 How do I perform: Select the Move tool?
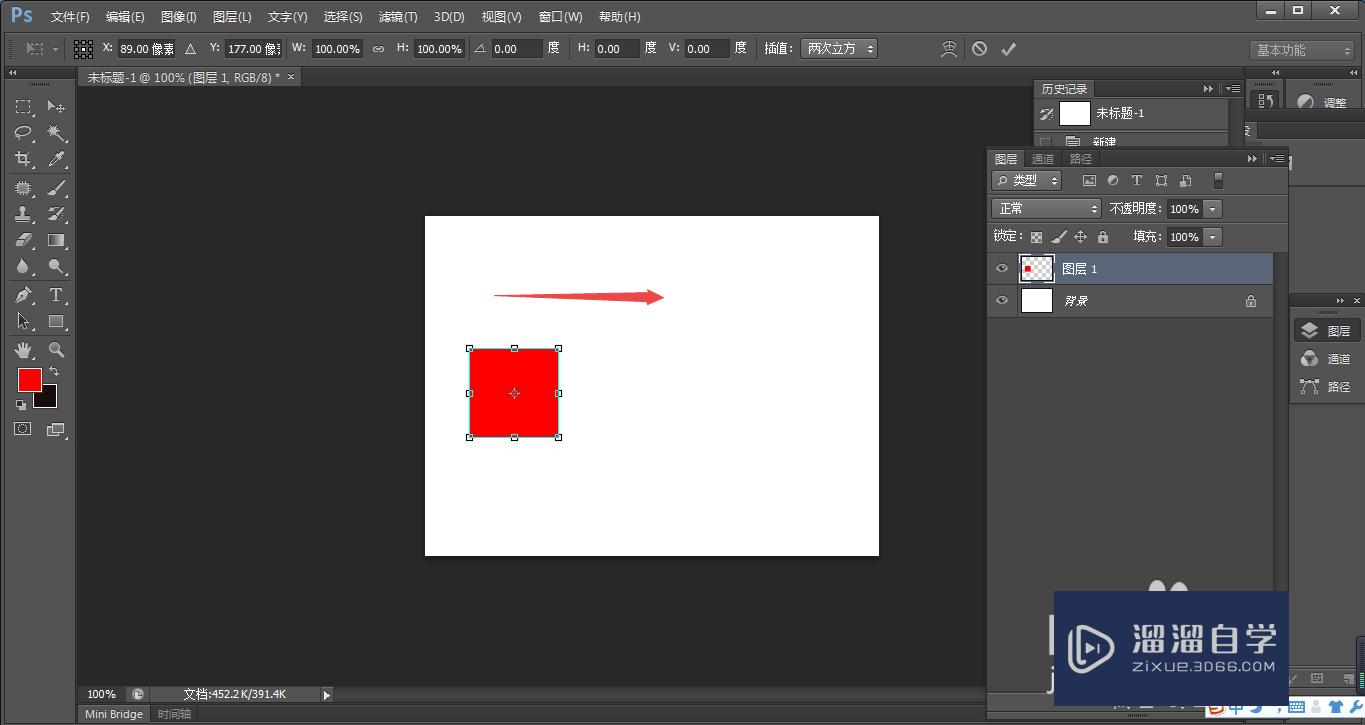point(56,107)
